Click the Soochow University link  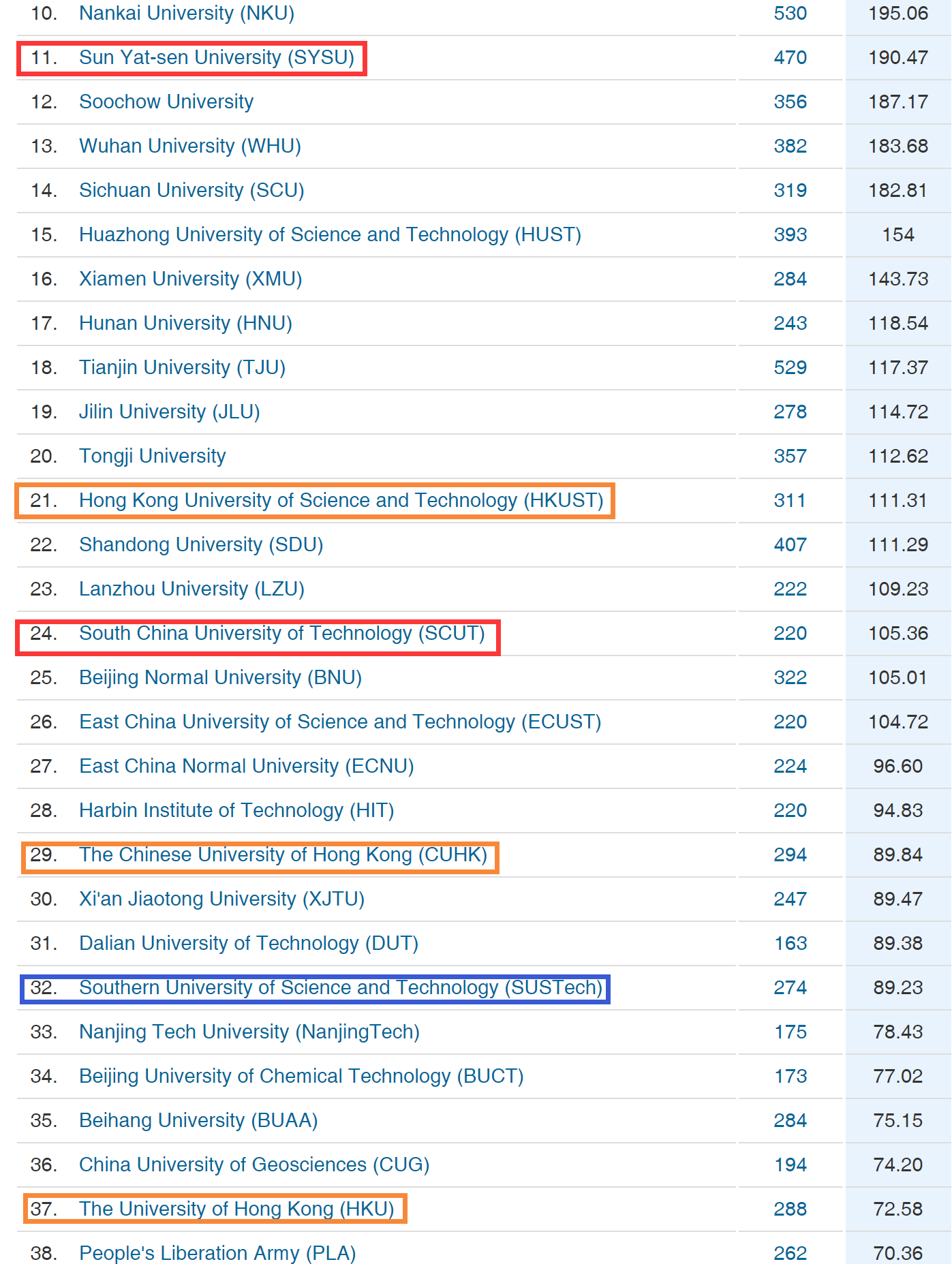(x=166, y=102)
